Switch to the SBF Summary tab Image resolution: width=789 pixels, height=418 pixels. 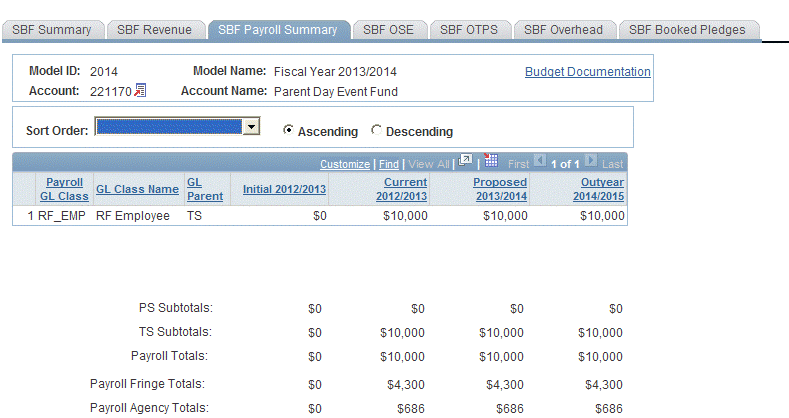click(x=51, y=30)
